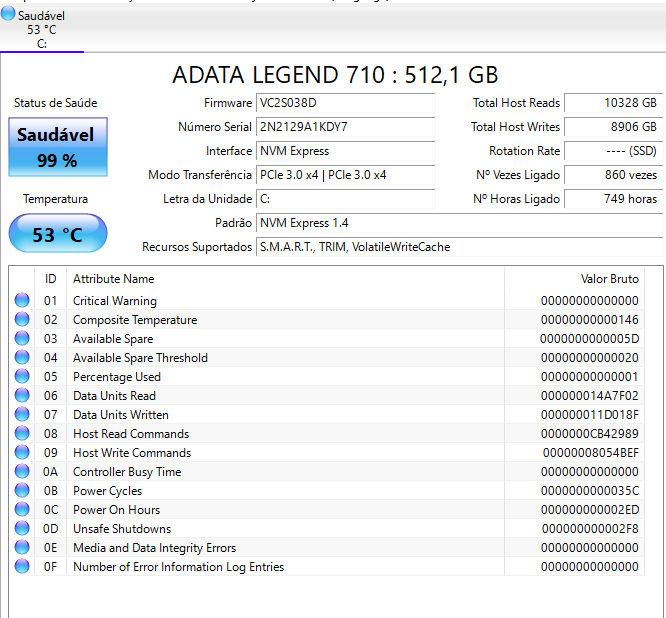
Task: Click raw value 000000011D018F
Action: coord(590,415)
